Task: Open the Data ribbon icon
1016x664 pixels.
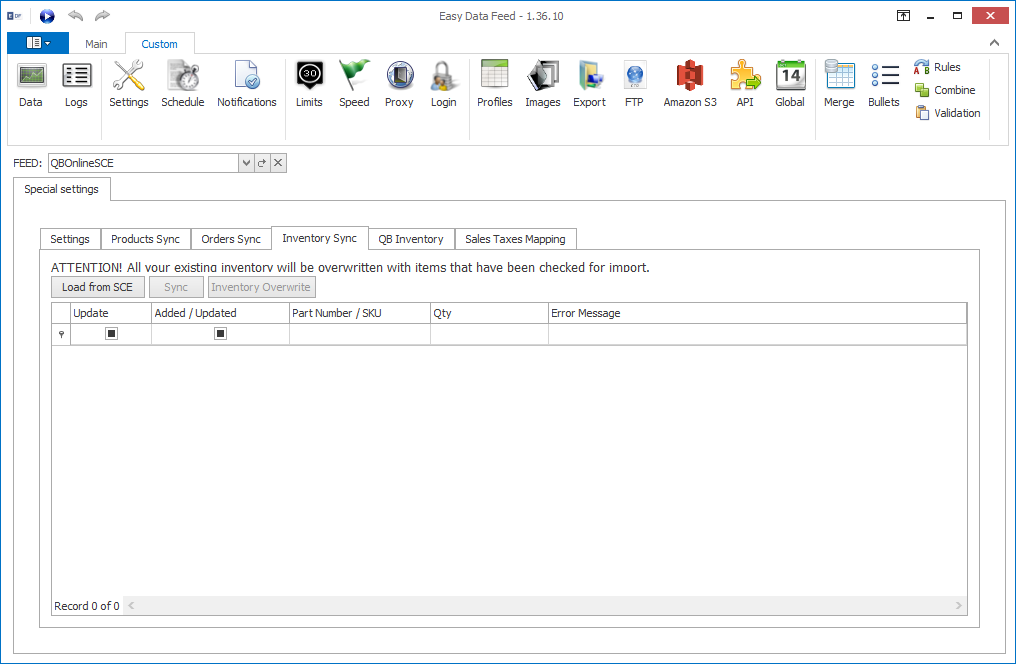Action: pyautogui.click(x=30, y=84)
